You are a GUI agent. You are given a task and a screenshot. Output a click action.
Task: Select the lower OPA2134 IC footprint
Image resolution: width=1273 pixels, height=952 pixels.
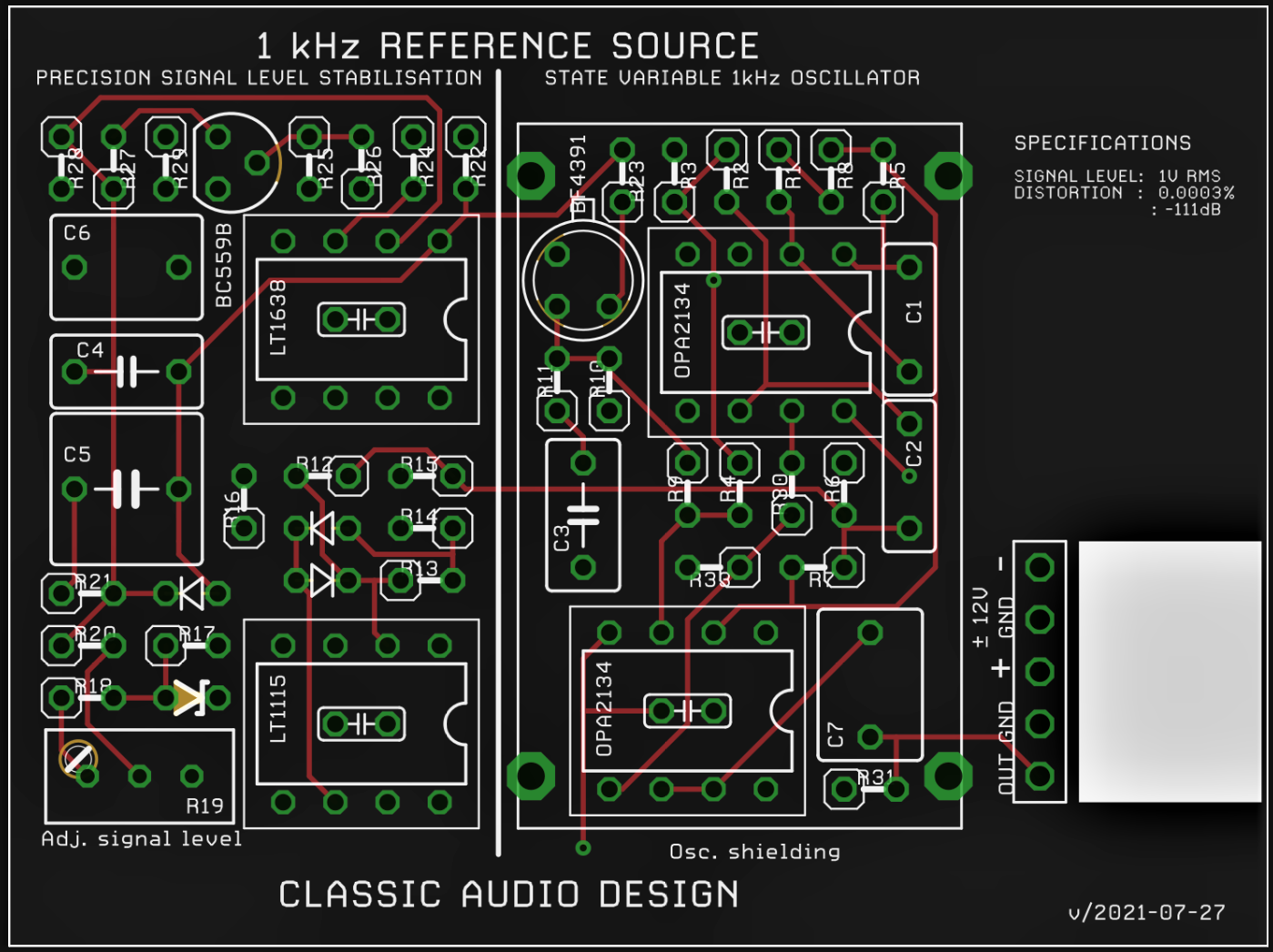tap(687, 710)
